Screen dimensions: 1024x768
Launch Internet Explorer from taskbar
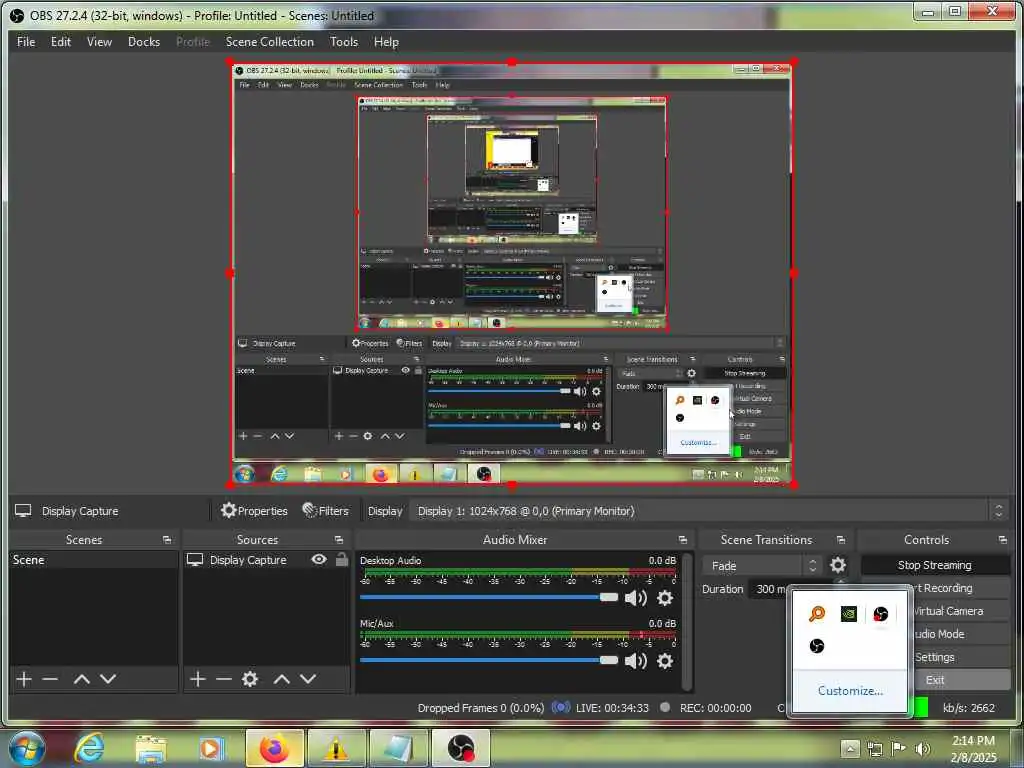coord(89,748)
